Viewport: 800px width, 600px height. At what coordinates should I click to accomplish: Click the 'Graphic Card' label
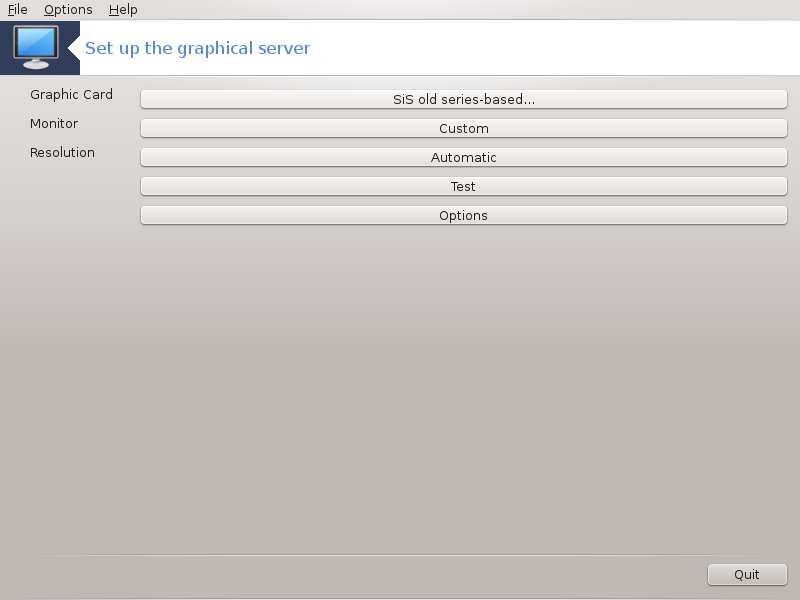(x=71, y=95)
